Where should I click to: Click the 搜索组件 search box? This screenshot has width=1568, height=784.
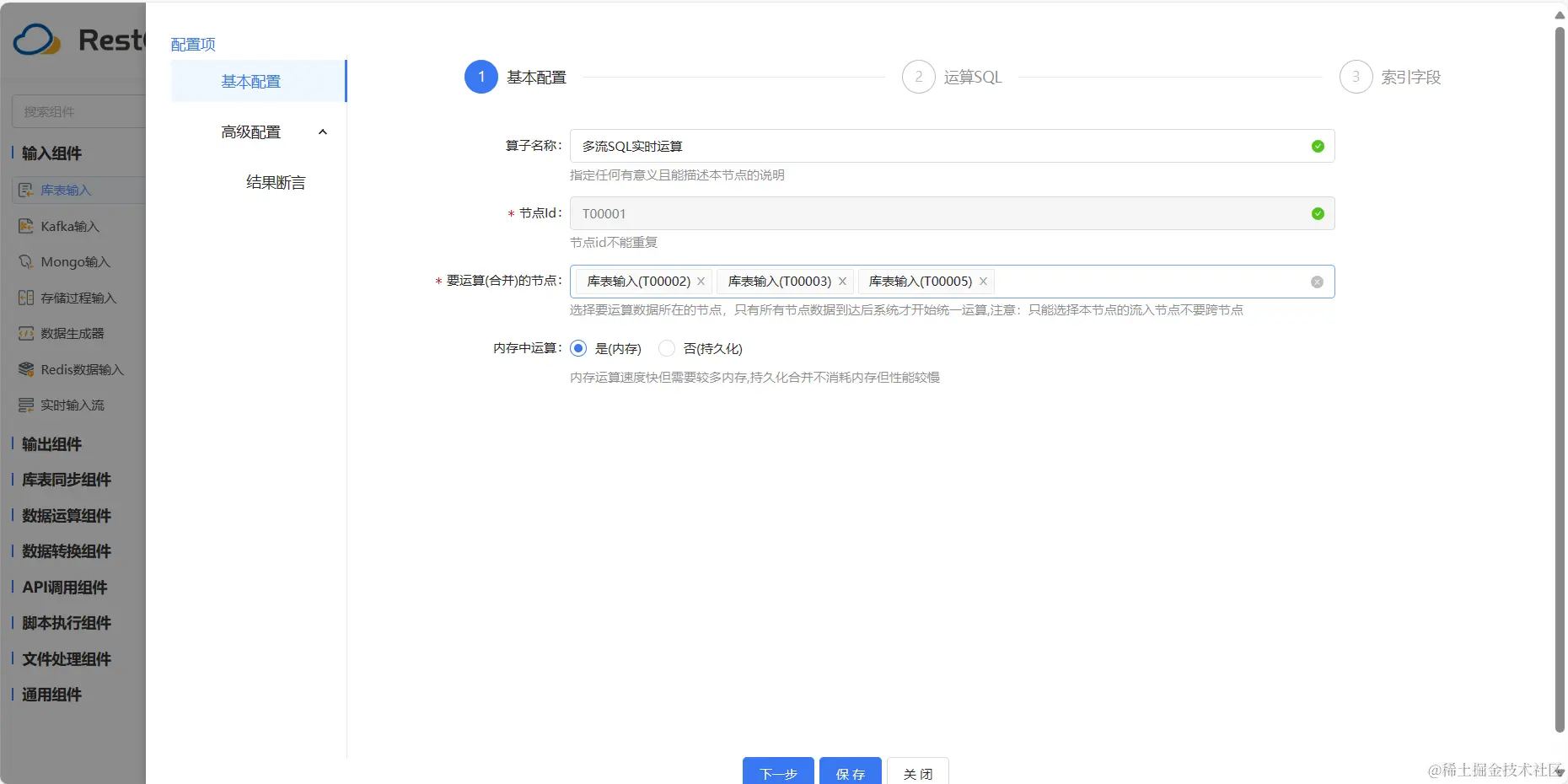[79, 111]
